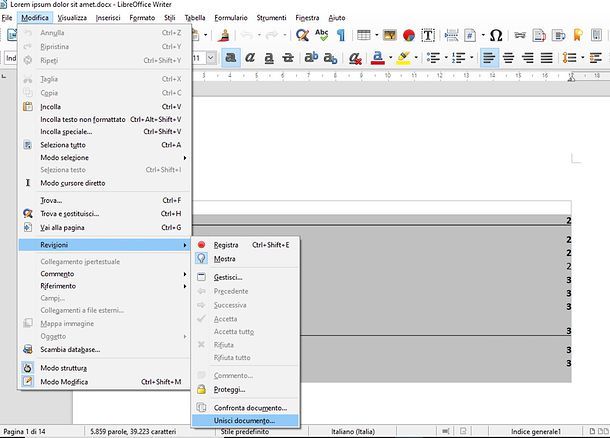
Task: Align text left icon
Action: (489, 58)
